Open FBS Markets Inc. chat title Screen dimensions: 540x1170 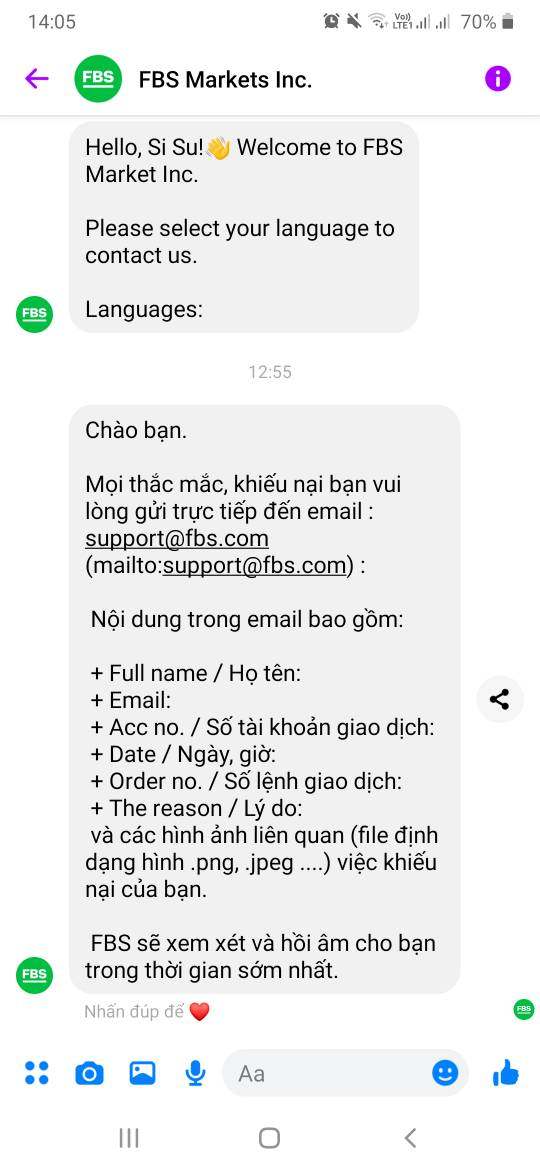tap(225, 79)
